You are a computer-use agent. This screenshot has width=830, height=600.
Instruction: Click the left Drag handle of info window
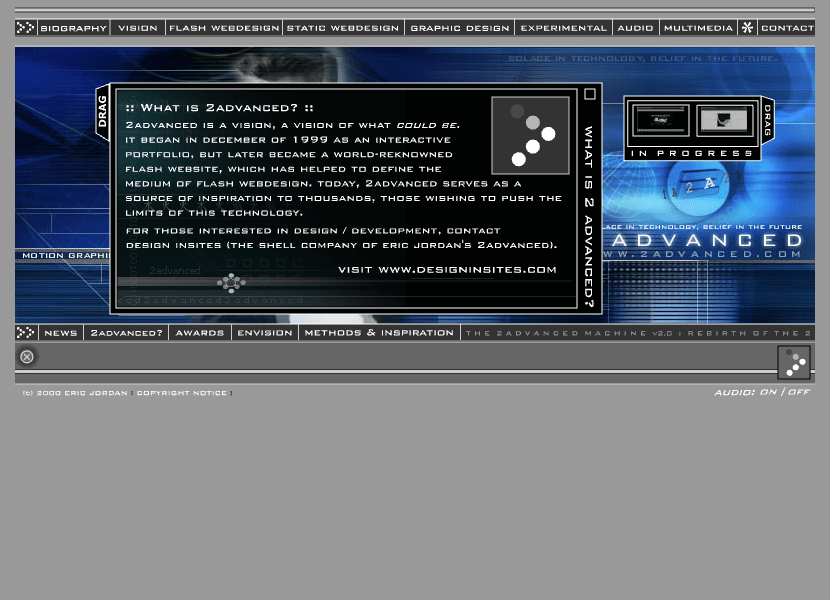pyautogui.click(x=103, y=112)
